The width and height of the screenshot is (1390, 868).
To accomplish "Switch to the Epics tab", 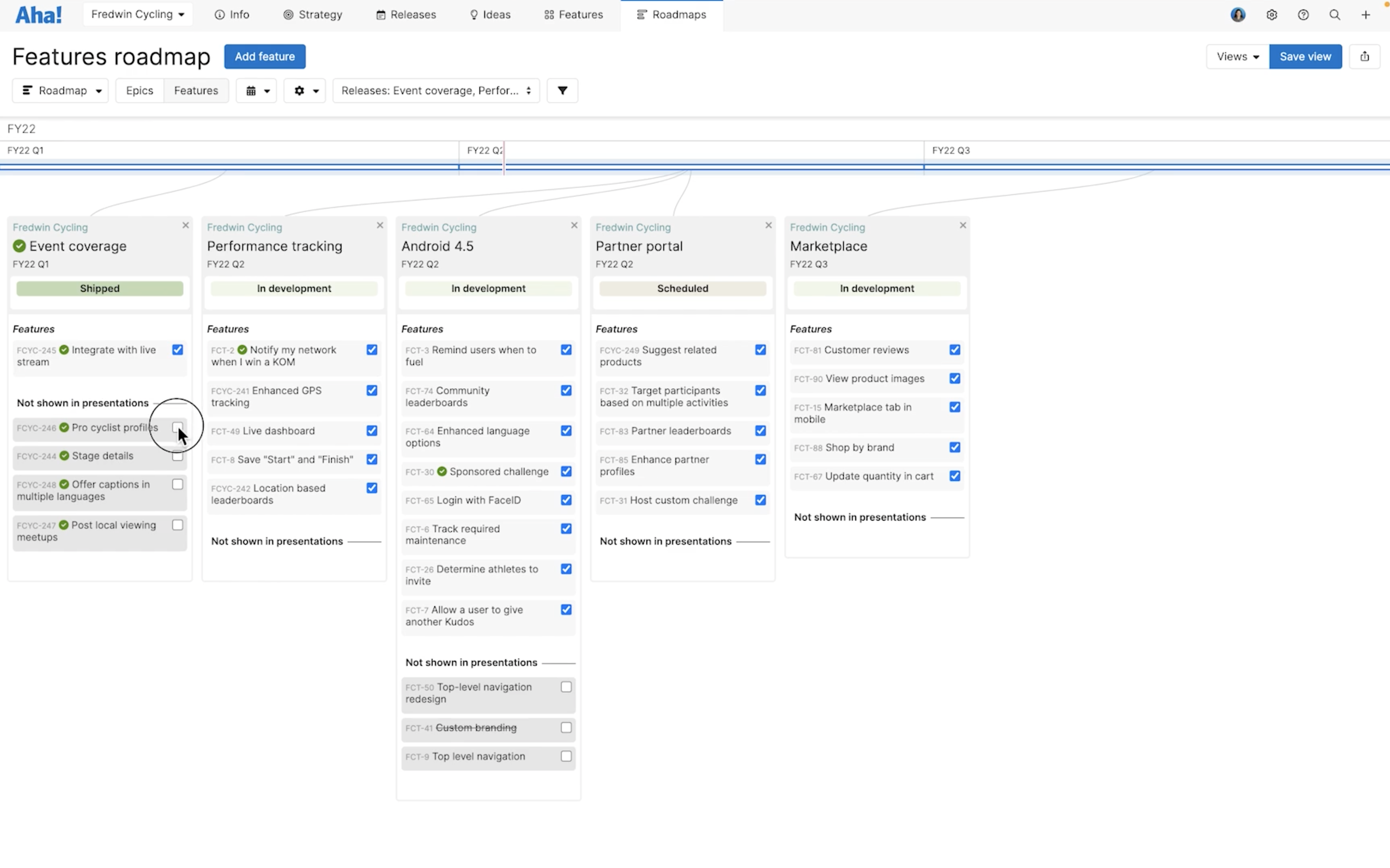I will 139,90.
